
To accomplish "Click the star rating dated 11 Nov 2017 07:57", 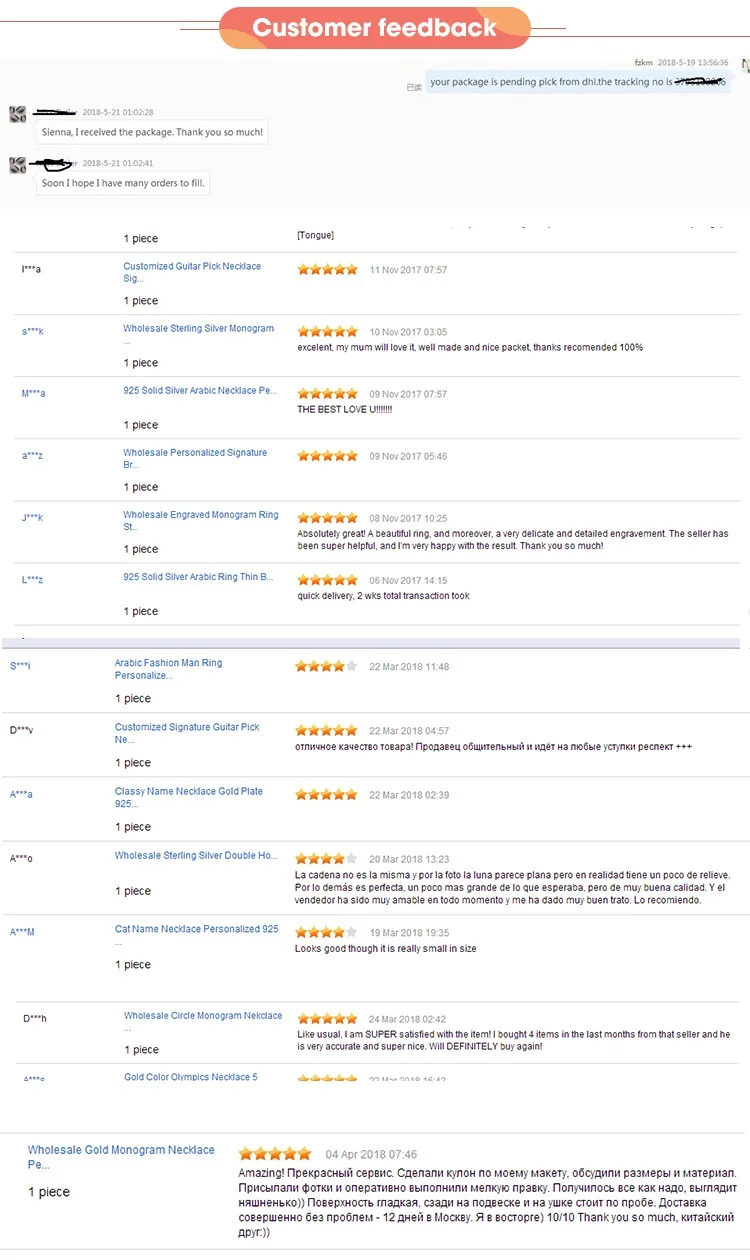I will coord(327,270).
